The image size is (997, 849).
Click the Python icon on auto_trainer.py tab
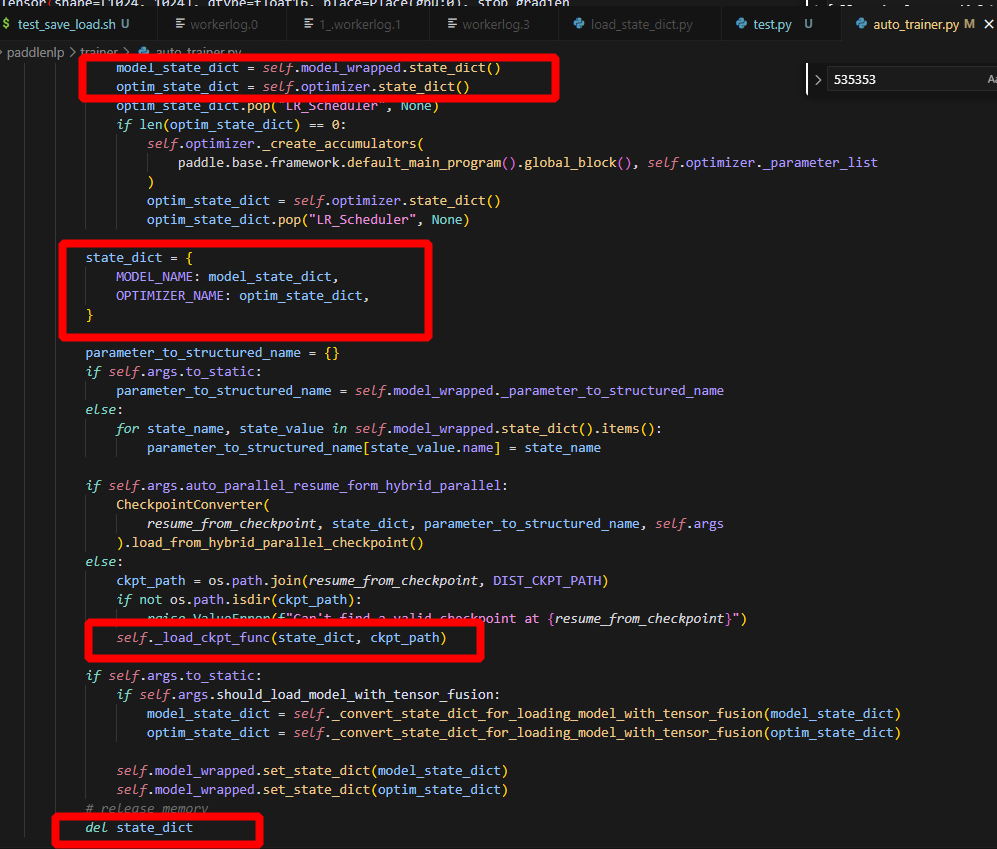point(862,23)
